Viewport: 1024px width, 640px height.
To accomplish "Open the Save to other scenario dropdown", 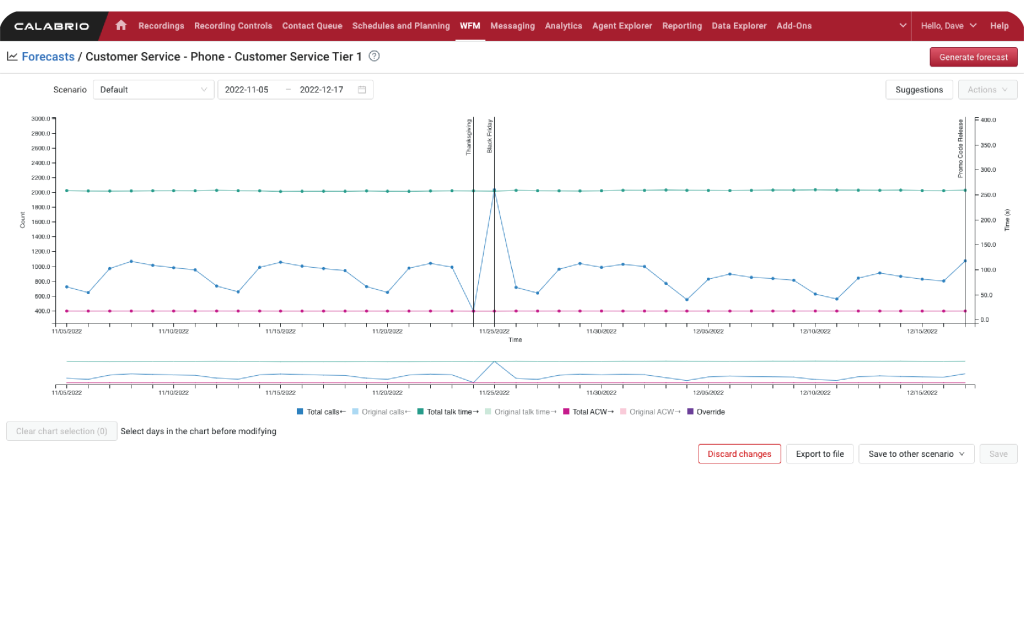I will (x=916, y=453).
